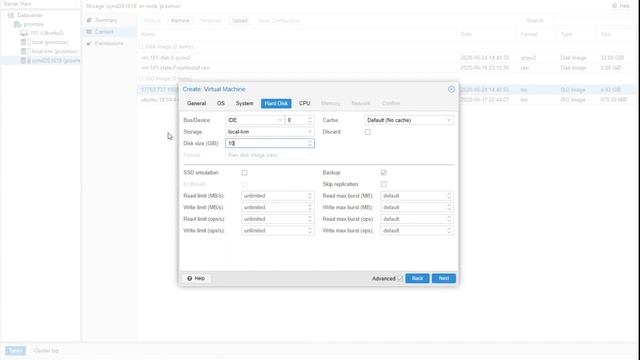Open the Cluster log tab at bottom
The image size is (640, 360).
click(46, 351)
